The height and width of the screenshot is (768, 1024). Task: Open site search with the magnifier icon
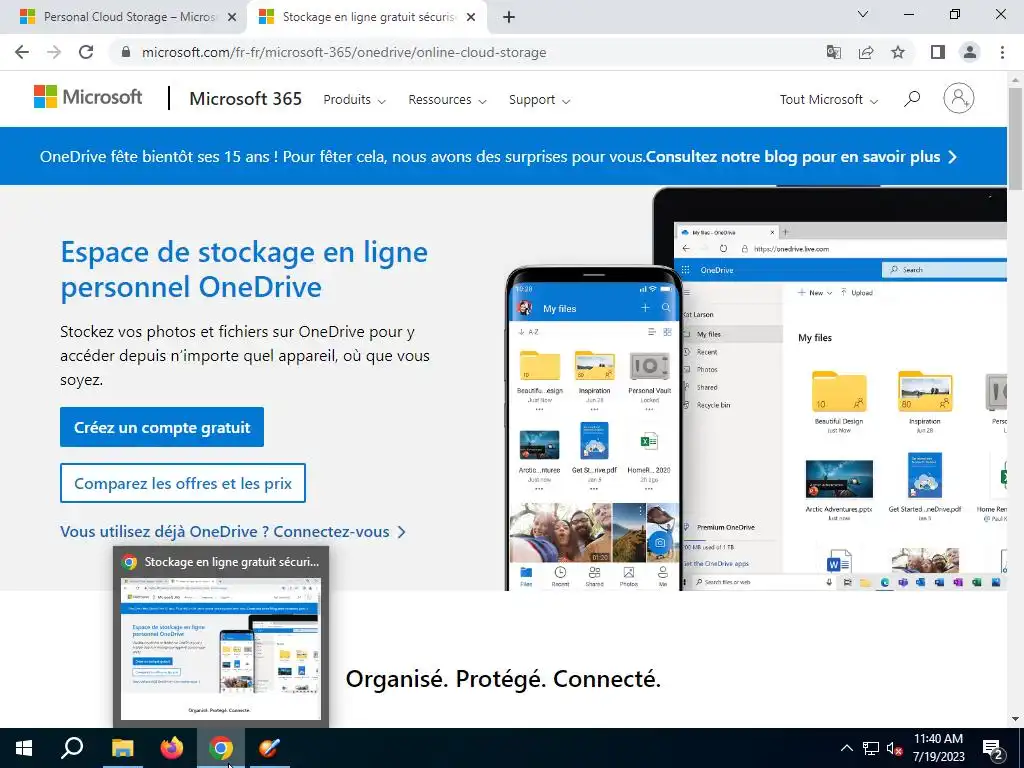pos(912,99)
